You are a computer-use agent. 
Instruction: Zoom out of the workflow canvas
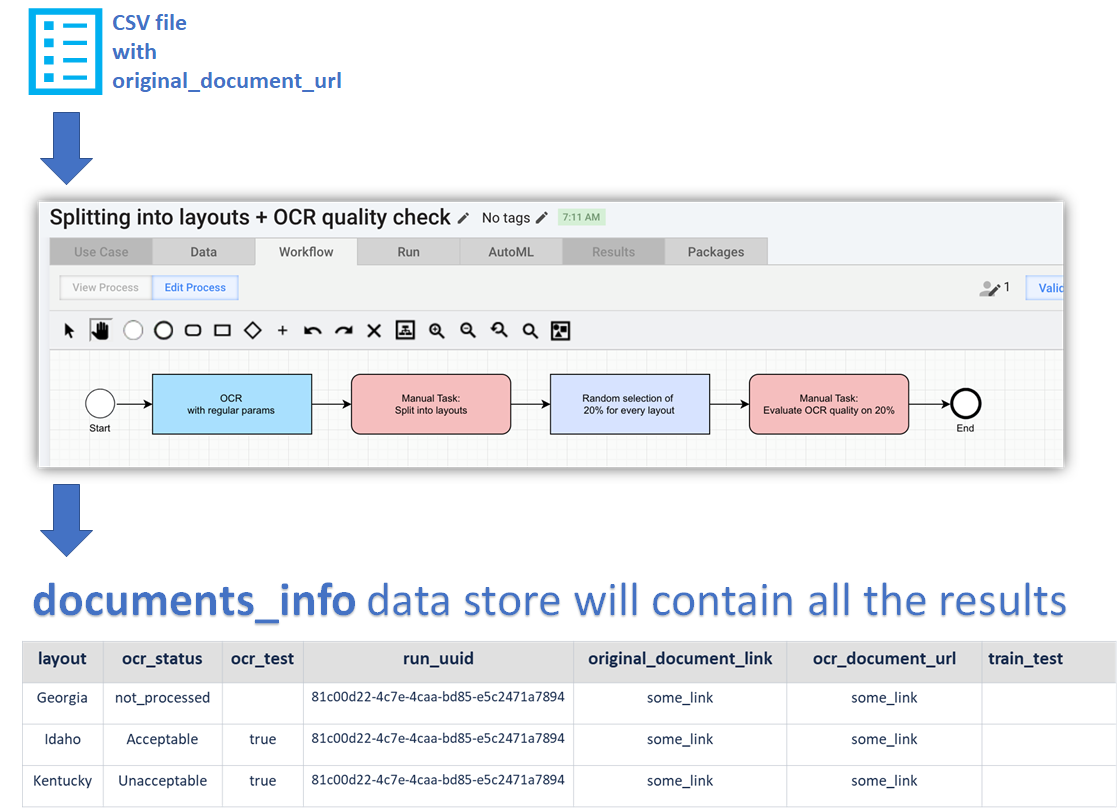[x=468, y=331]
